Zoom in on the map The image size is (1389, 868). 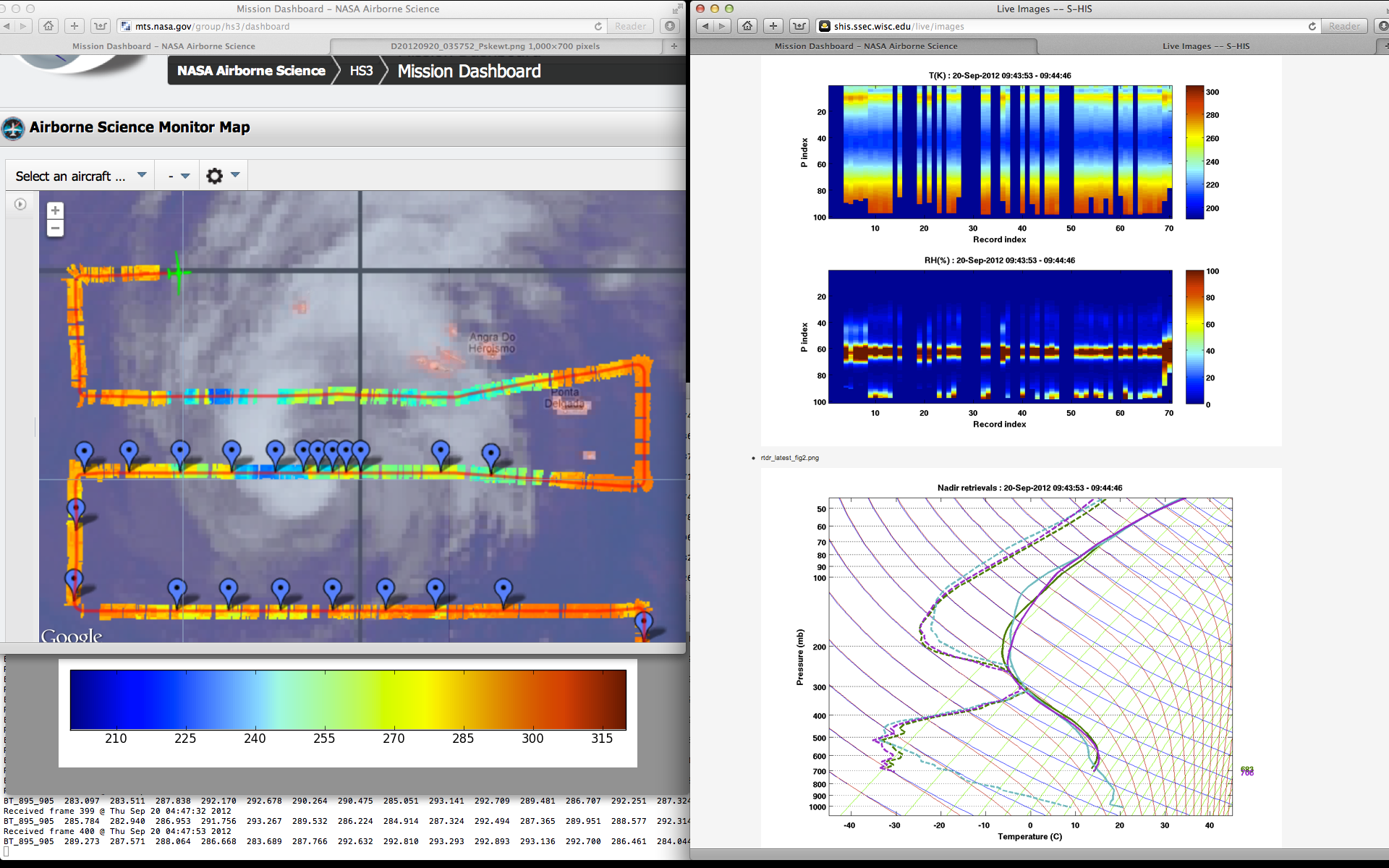(x=55, y=210)
